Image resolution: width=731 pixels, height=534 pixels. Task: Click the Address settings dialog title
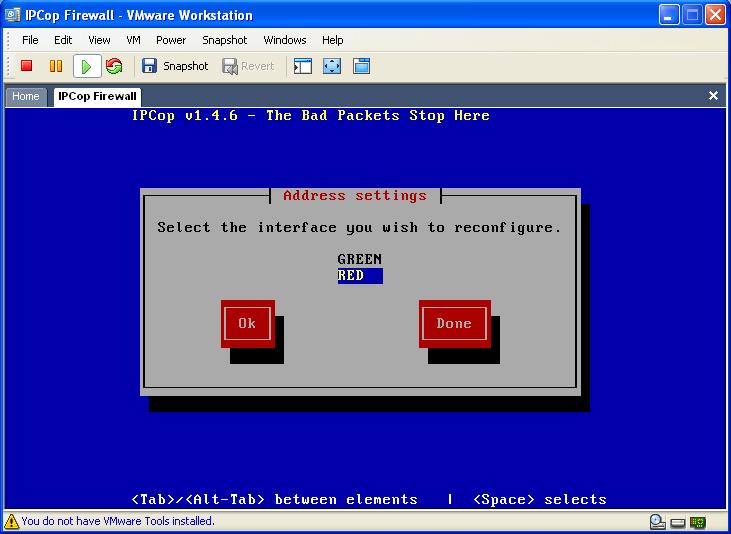pos(355,195)
